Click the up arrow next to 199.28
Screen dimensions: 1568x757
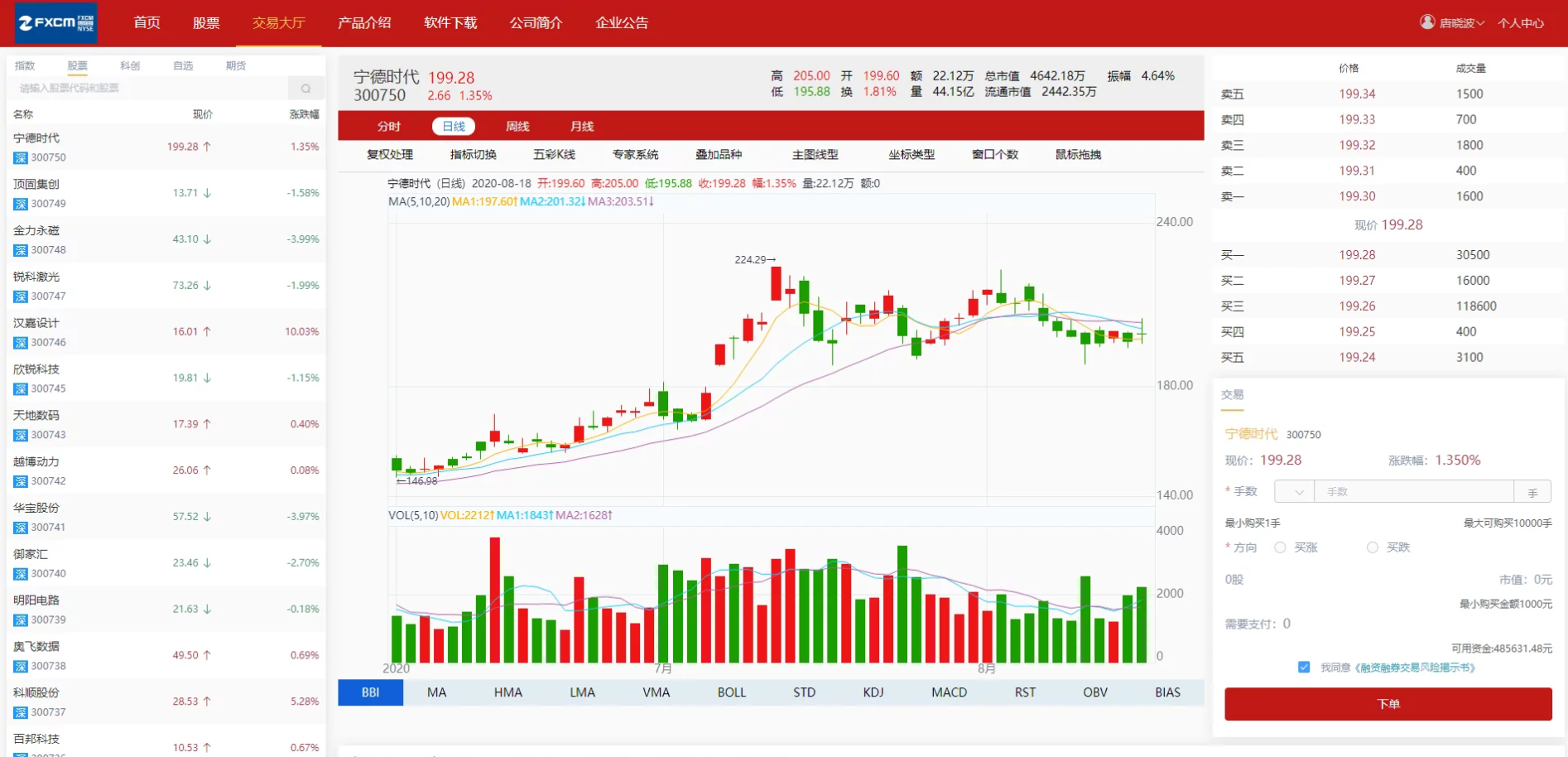point(207,147)
